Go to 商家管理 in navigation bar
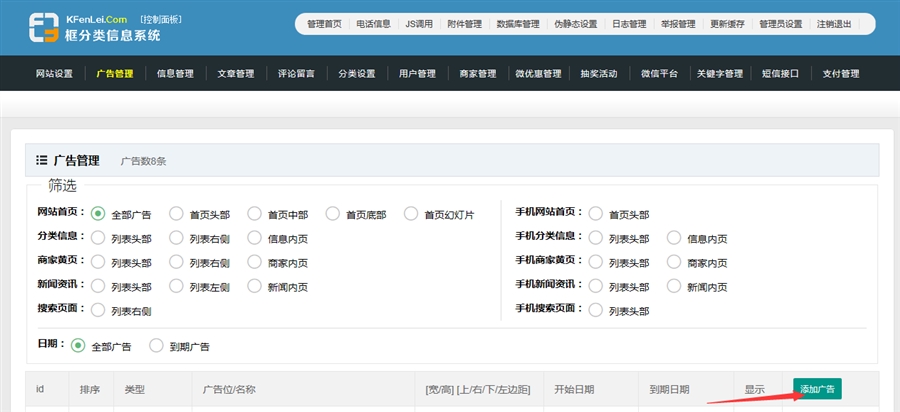Screen dimensions: 900x412 pyautogui.click(x=477, y=73)
